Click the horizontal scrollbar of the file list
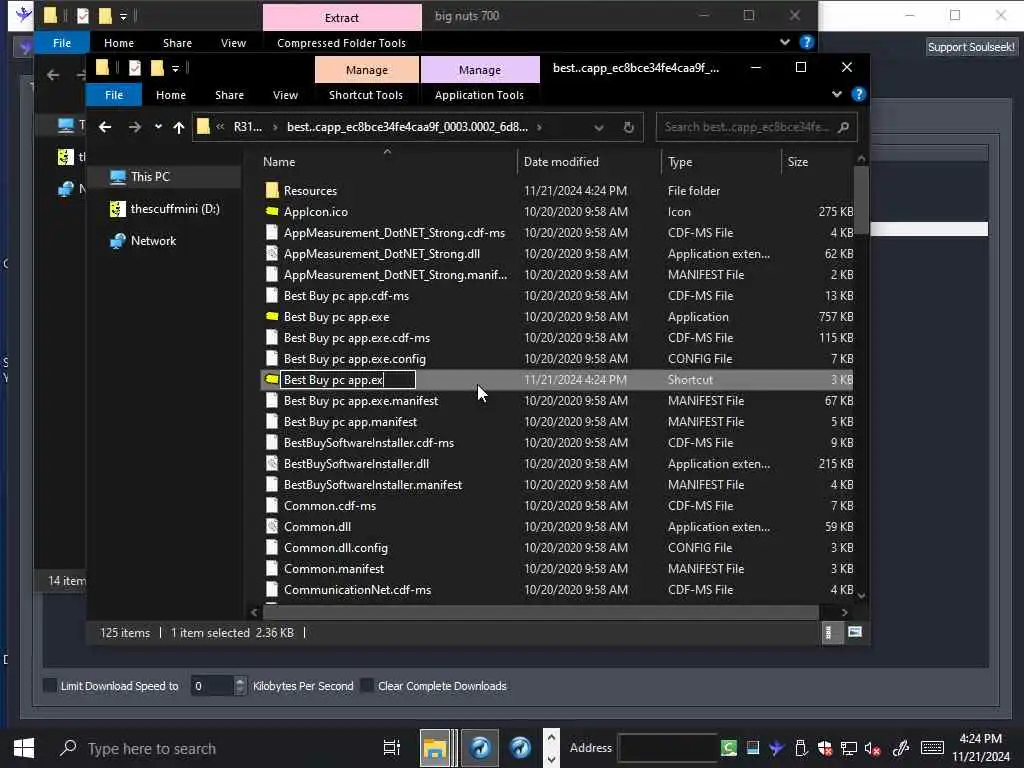This screenshot has height=768, width=1024. (540, 613)
